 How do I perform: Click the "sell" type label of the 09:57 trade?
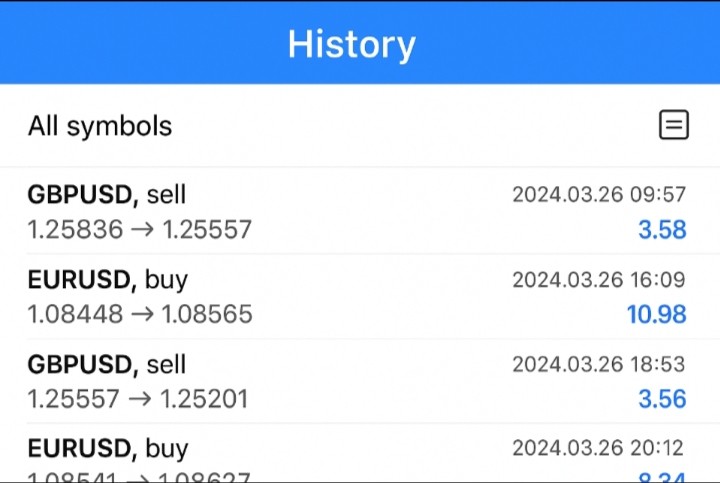166,194
